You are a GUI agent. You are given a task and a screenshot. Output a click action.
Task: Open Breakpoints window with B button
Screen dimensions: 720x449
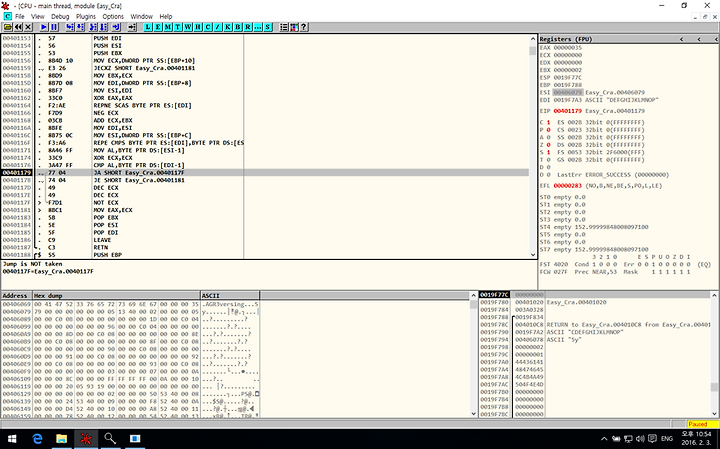238,27
